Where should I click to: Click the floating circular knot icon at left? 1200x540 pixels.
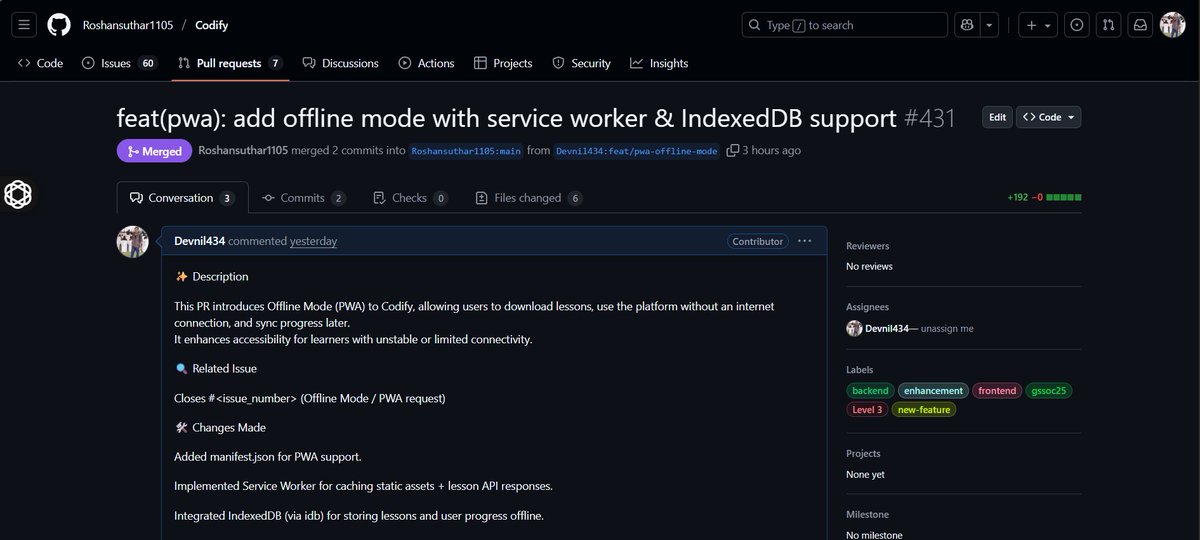[x=17, y=194]
